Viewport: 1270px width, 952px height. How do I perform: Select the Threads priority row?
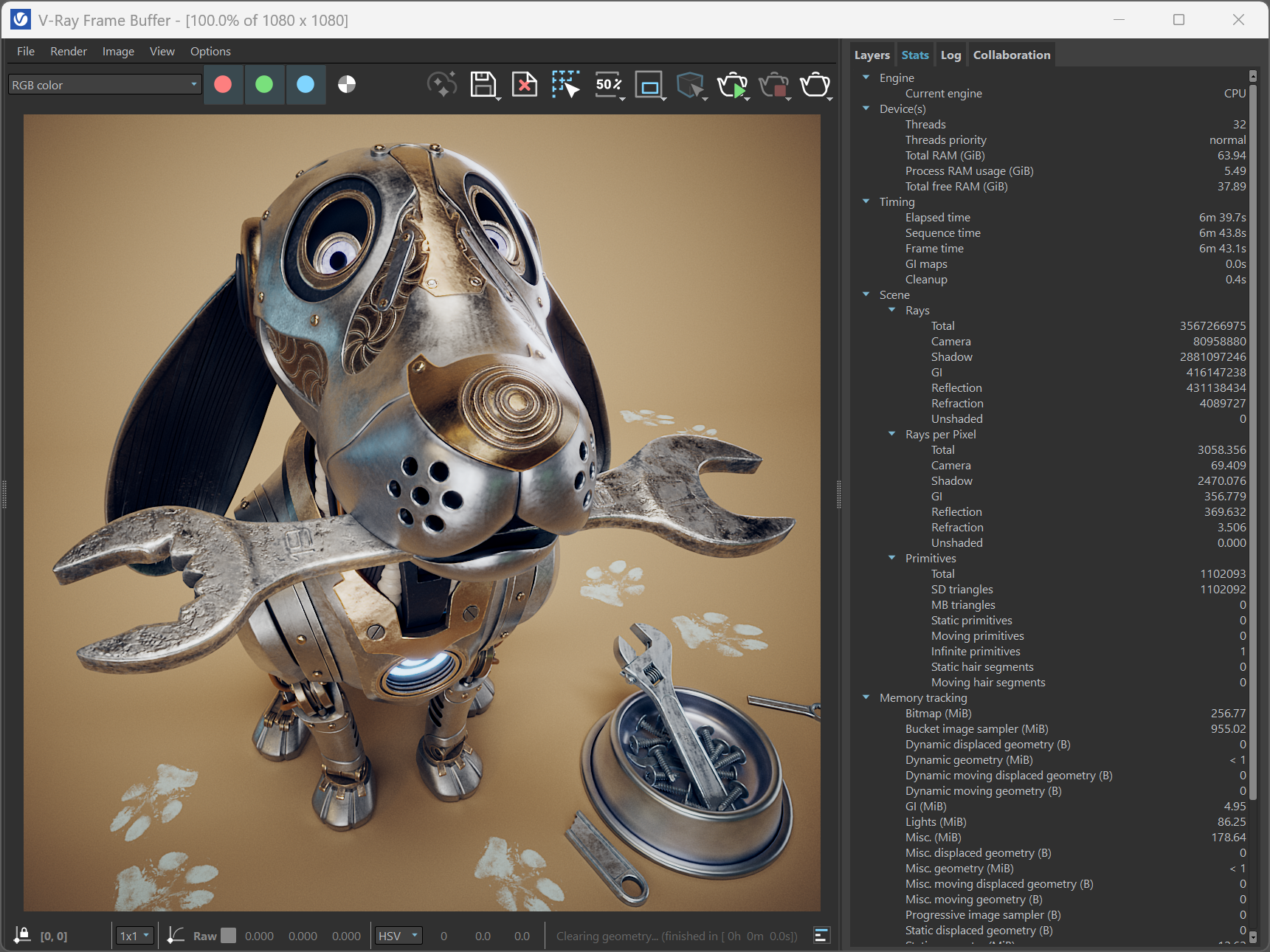coord(1051,139)
